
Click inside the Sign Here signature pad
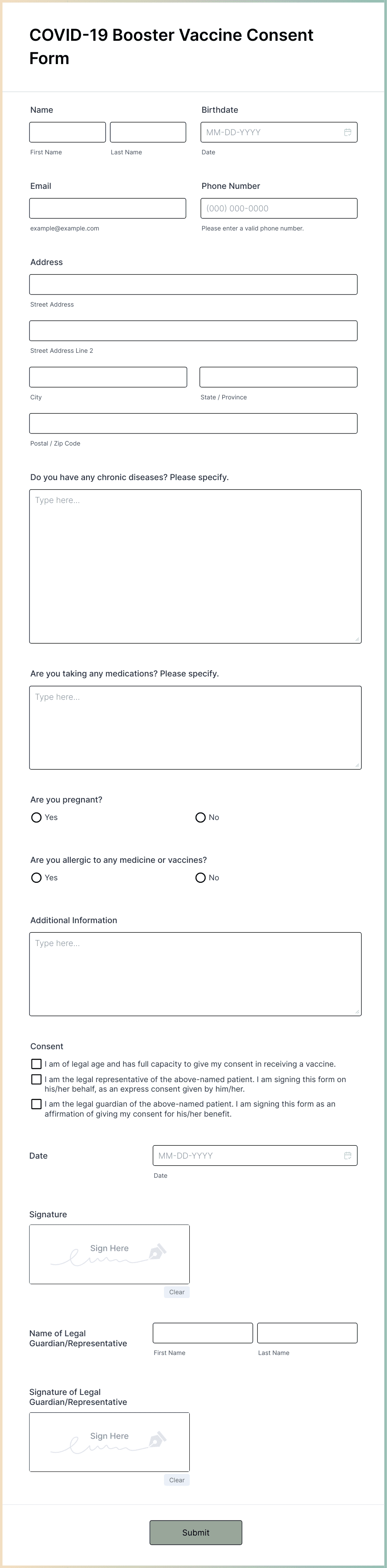[109, 1254]
